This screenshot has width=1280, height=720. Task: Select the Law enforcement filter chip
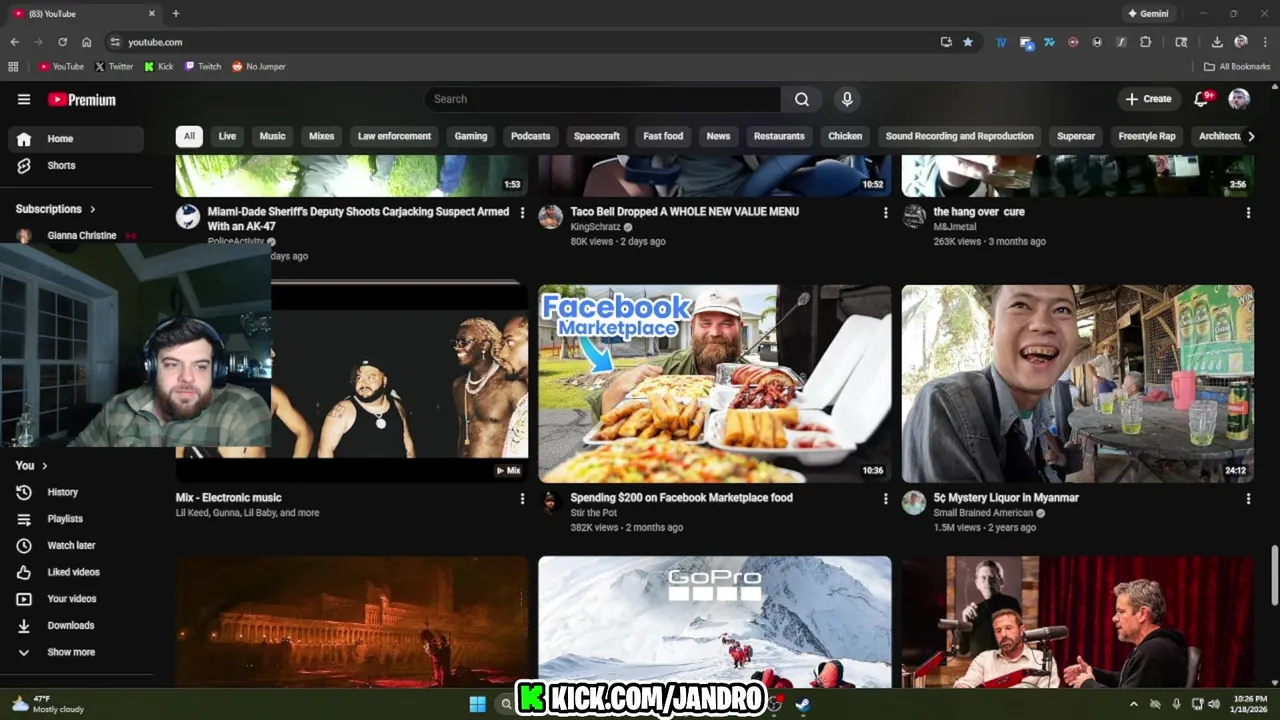pos(394,136)
